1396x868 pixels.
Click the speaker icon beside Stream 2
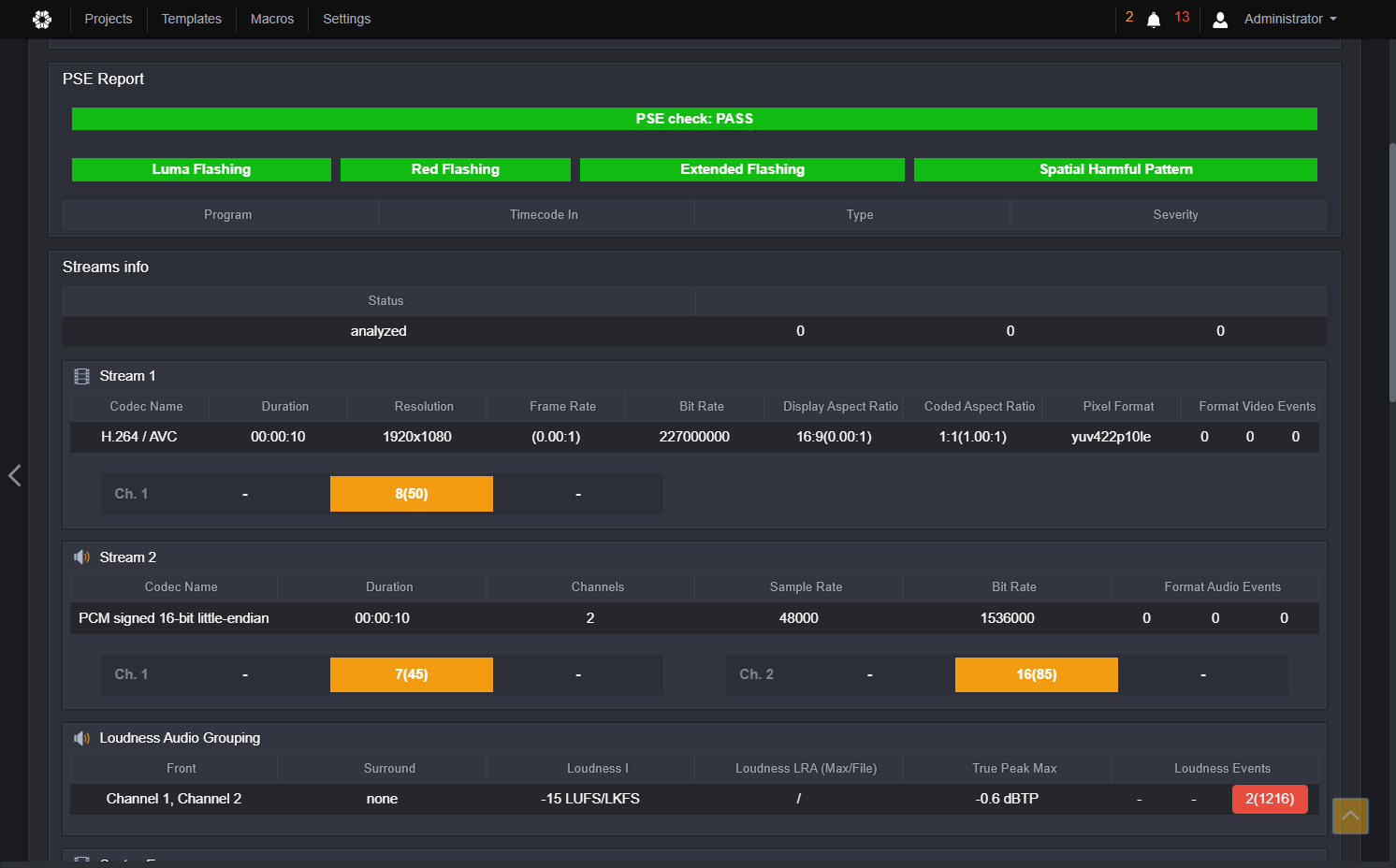81,557
